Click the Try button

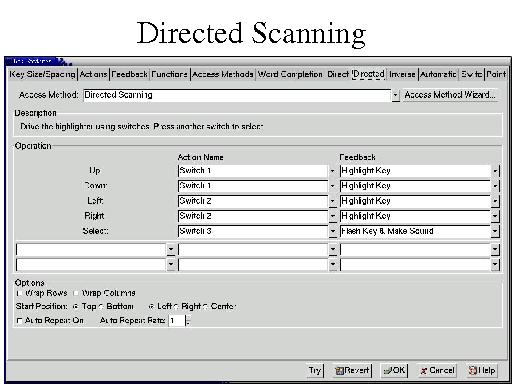click(x=315, y=371)
